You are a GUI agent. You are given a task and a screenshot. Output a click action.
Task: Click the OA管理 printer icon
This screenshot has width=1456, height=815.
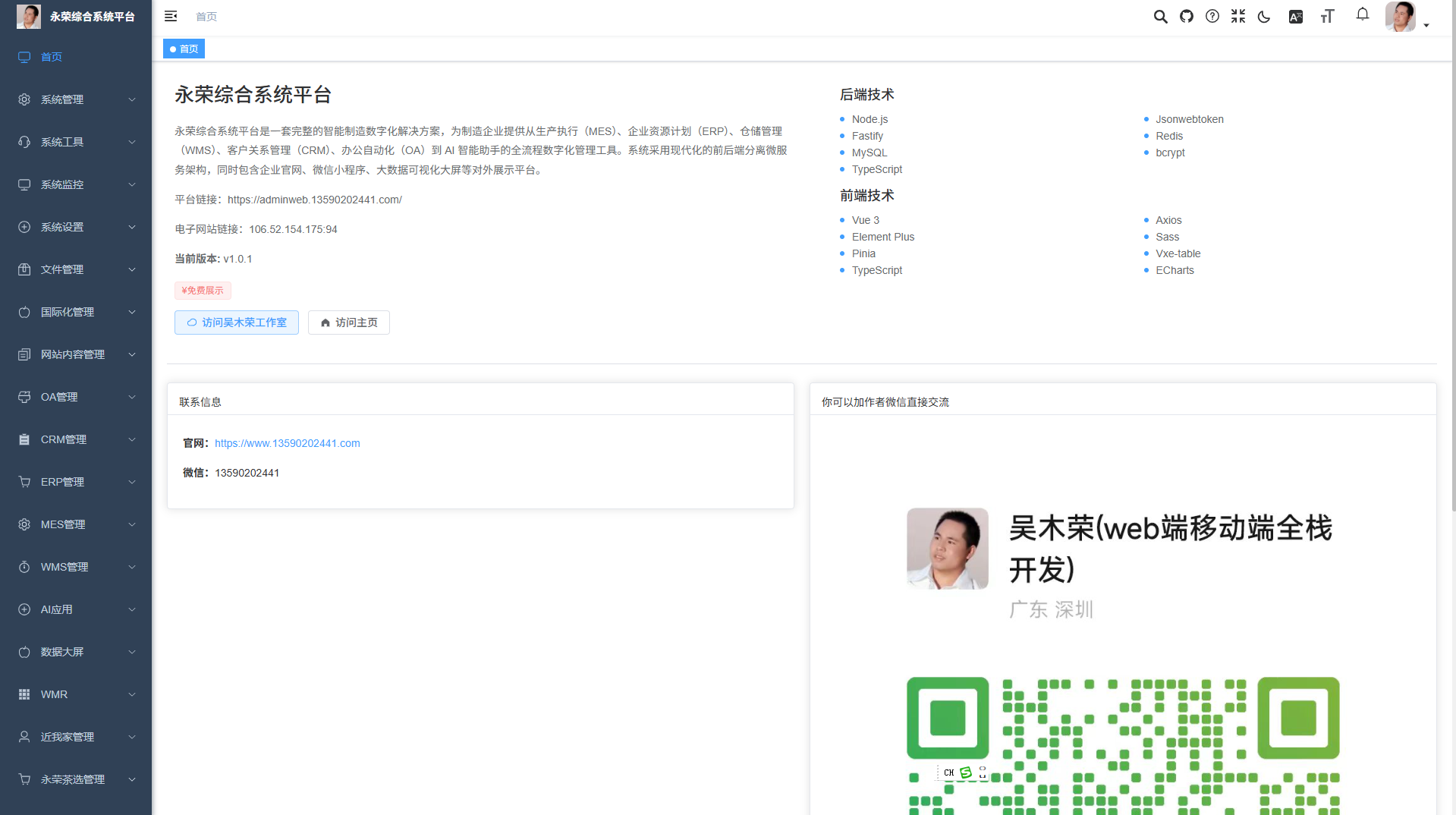24,397
